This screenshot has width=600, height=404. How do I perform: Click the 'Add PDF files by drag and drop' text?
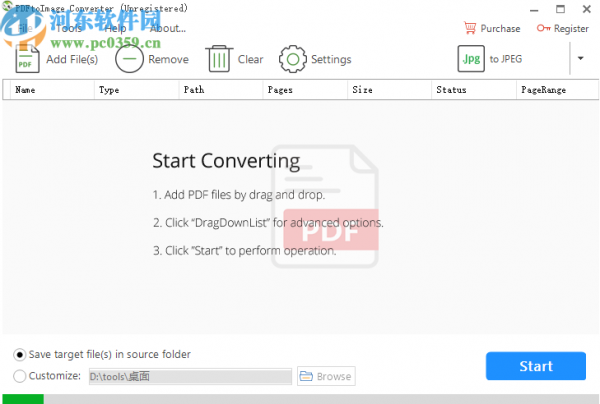point(239,195)
